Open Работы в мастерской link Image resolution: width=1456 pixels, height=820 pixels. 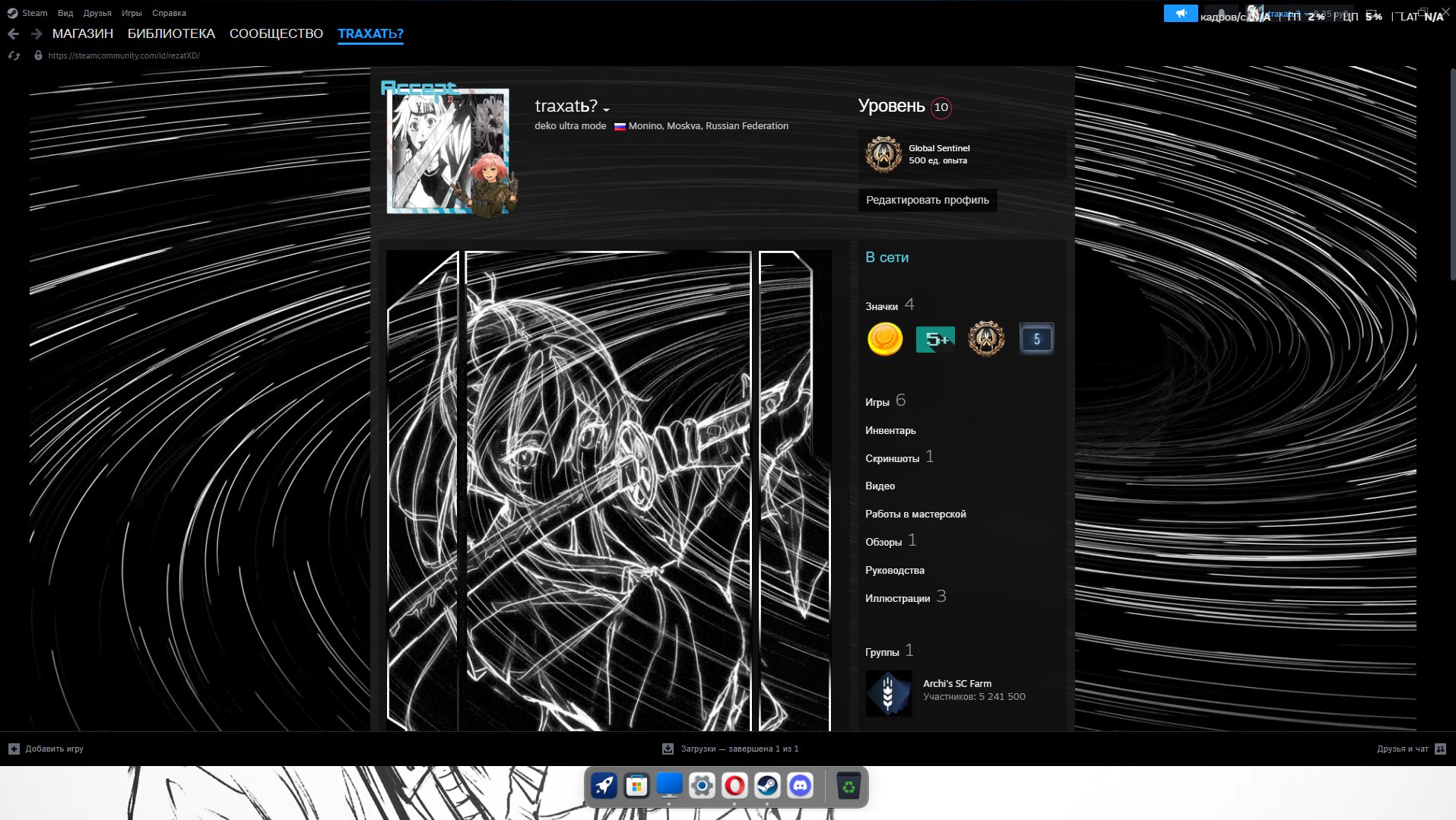[915, 514]
